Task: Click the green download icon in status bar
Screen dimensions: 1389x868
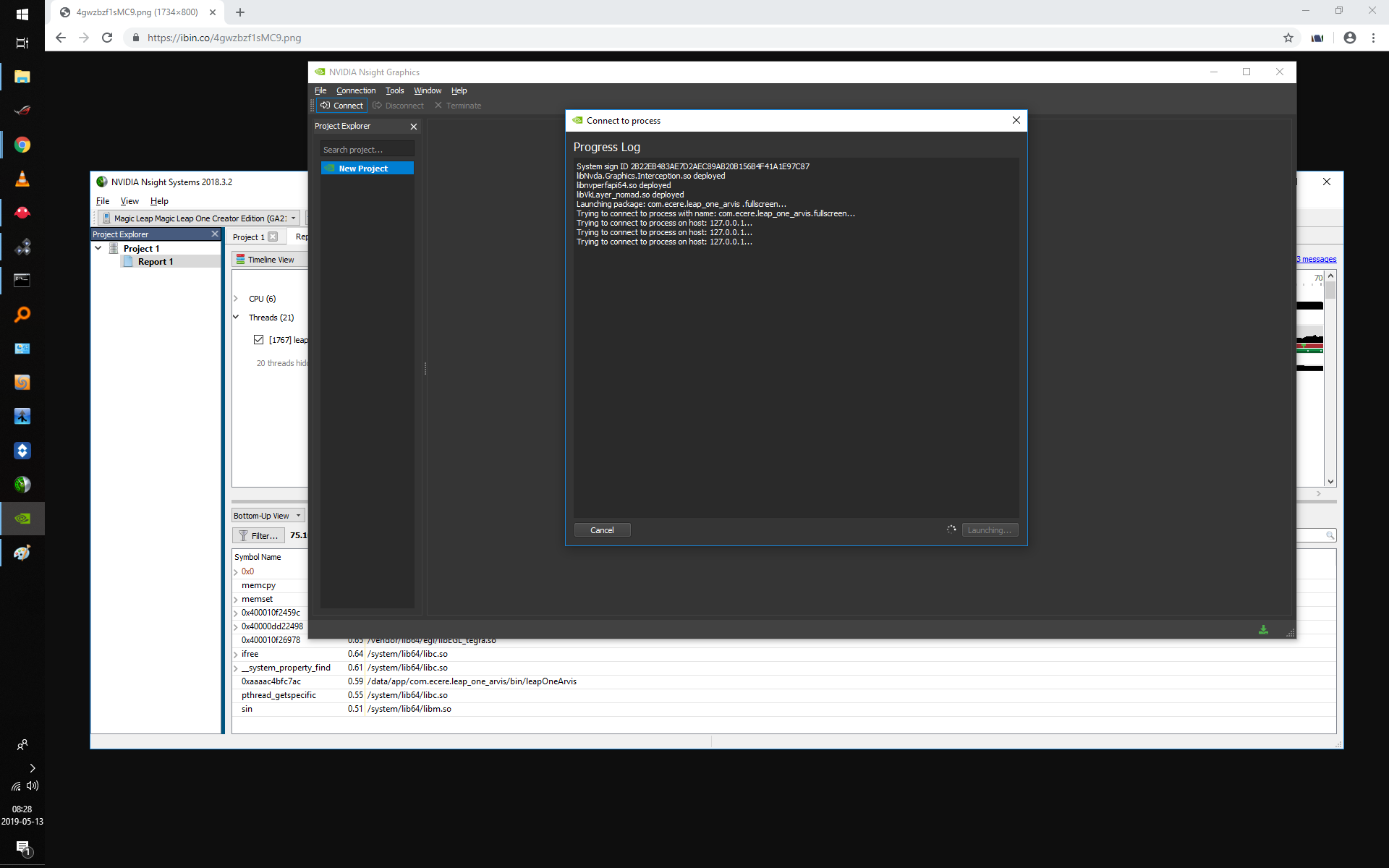Action: [x=1263, y=630]
